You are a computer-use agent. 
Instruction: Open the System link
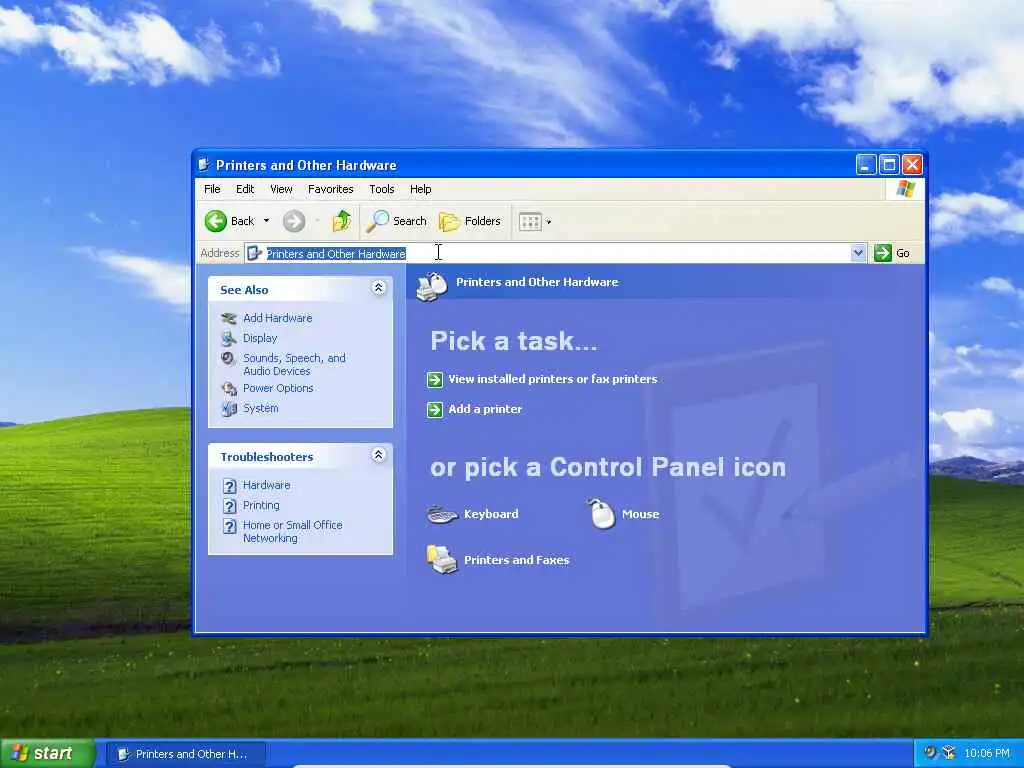tap(261, 408)
